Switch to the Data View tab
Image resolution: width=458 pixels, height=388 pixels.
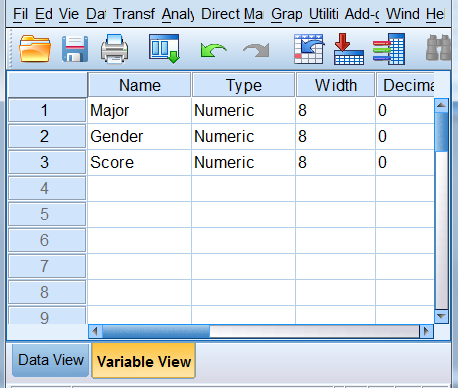pos(51,360)
